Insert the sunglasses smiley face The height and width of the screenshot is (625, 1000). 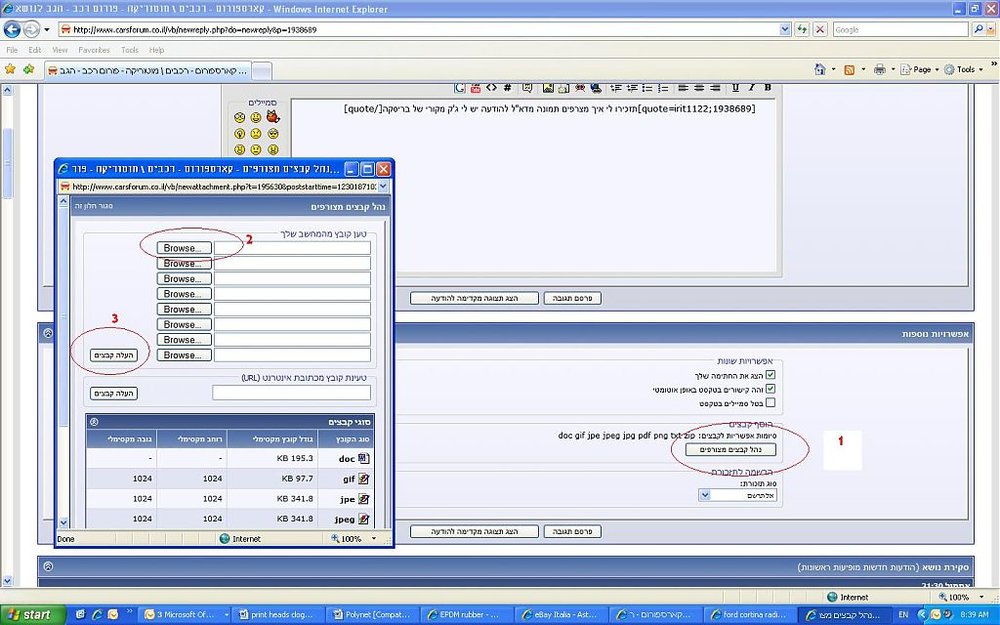(273, 133)
